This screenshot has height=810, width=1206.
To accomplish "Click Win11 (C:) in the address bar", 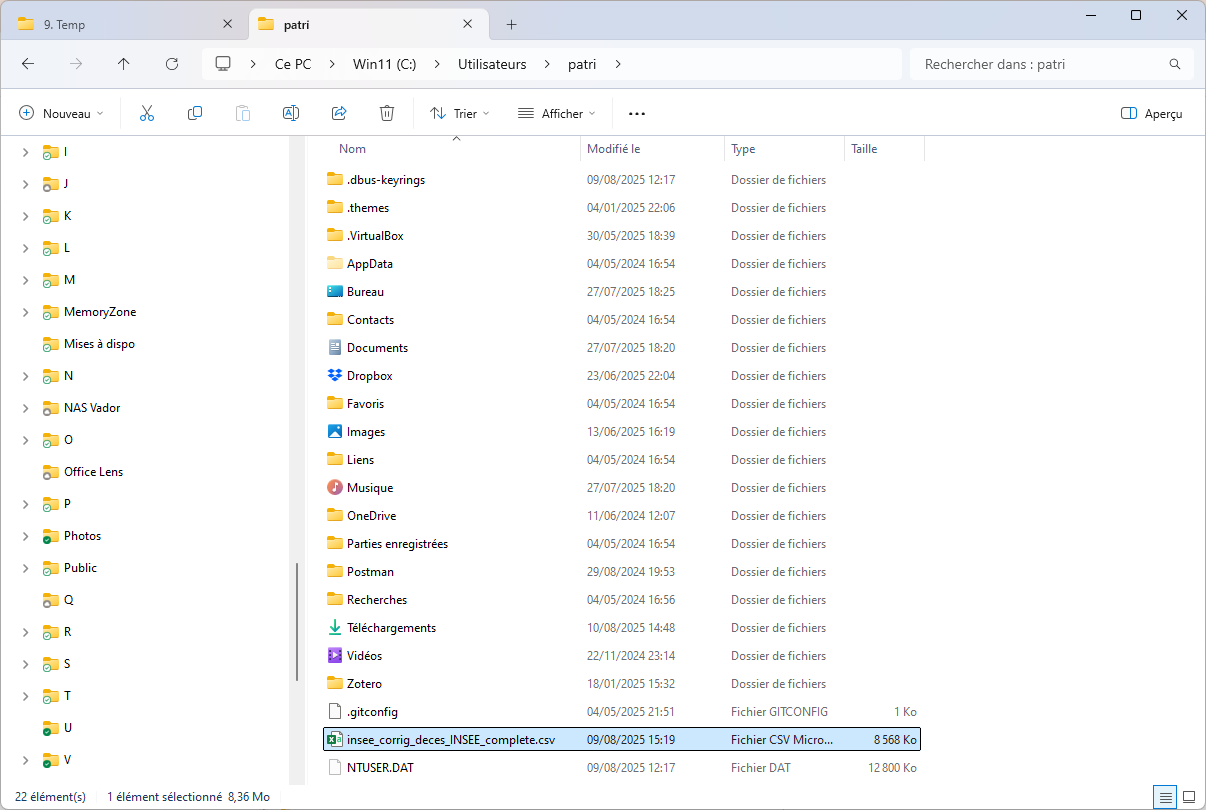I will click(384, 64).
